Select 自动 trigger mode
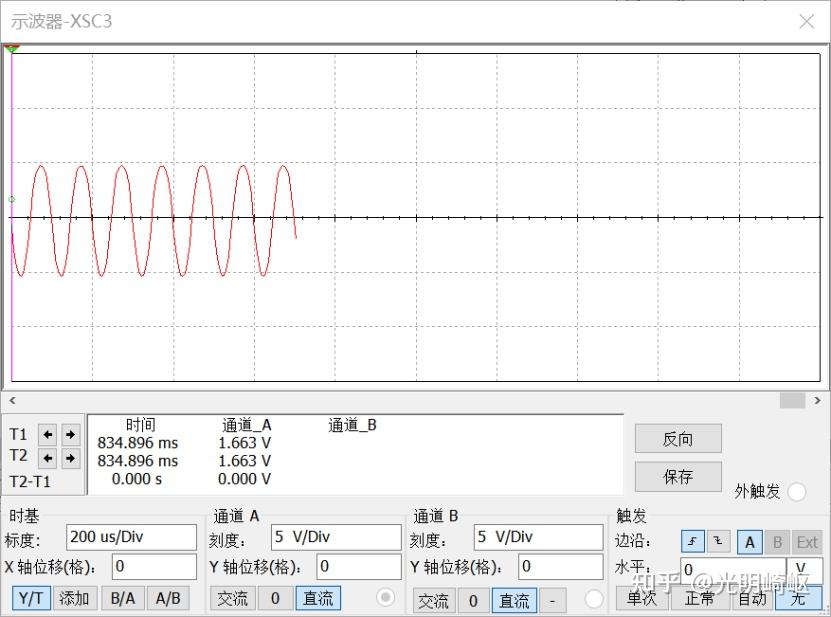This screenshot has width=831, height=617. pyautogui.click(x=753, y=599)
